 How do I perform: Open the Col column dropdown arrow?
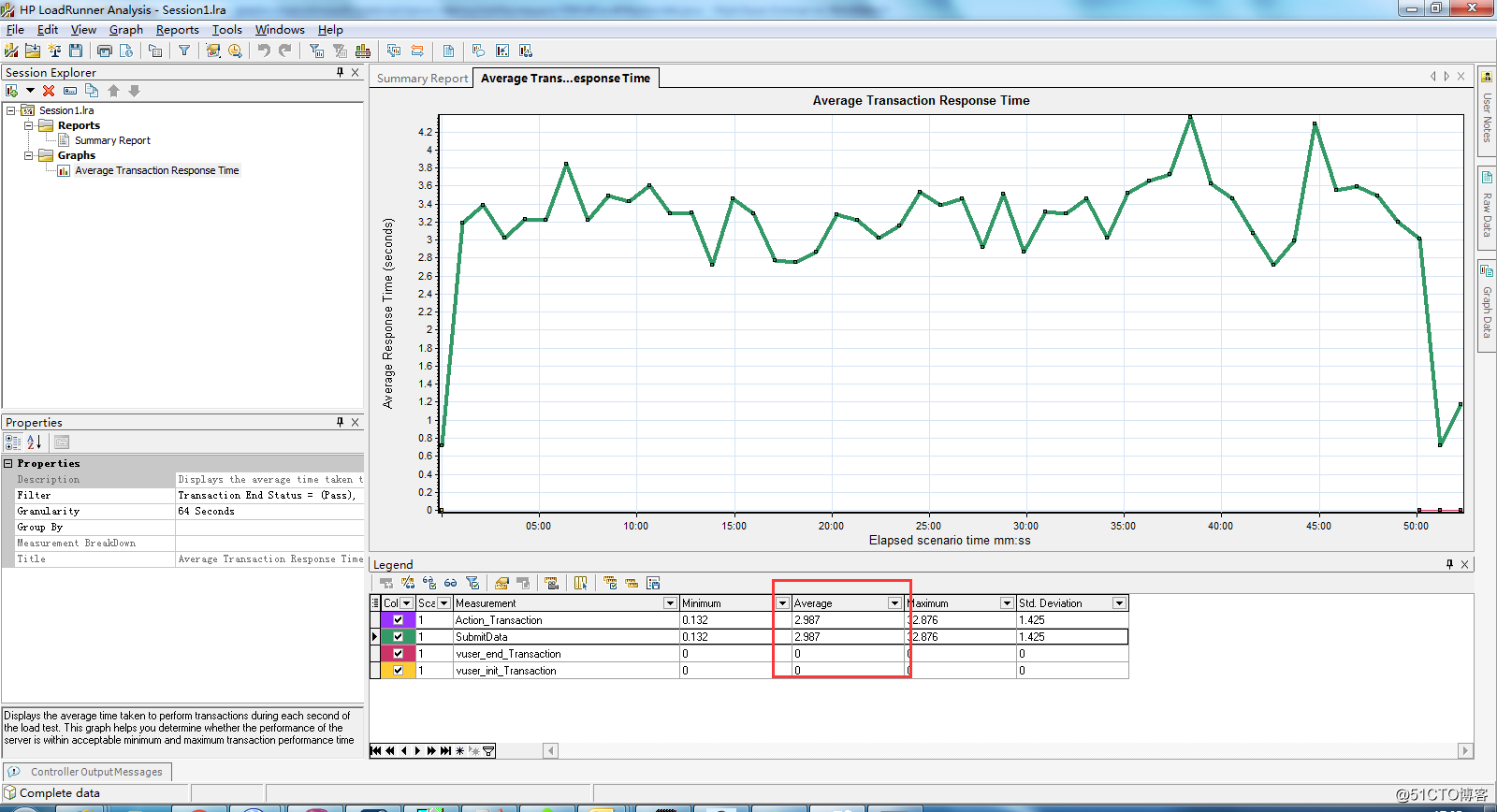[406, 603]
